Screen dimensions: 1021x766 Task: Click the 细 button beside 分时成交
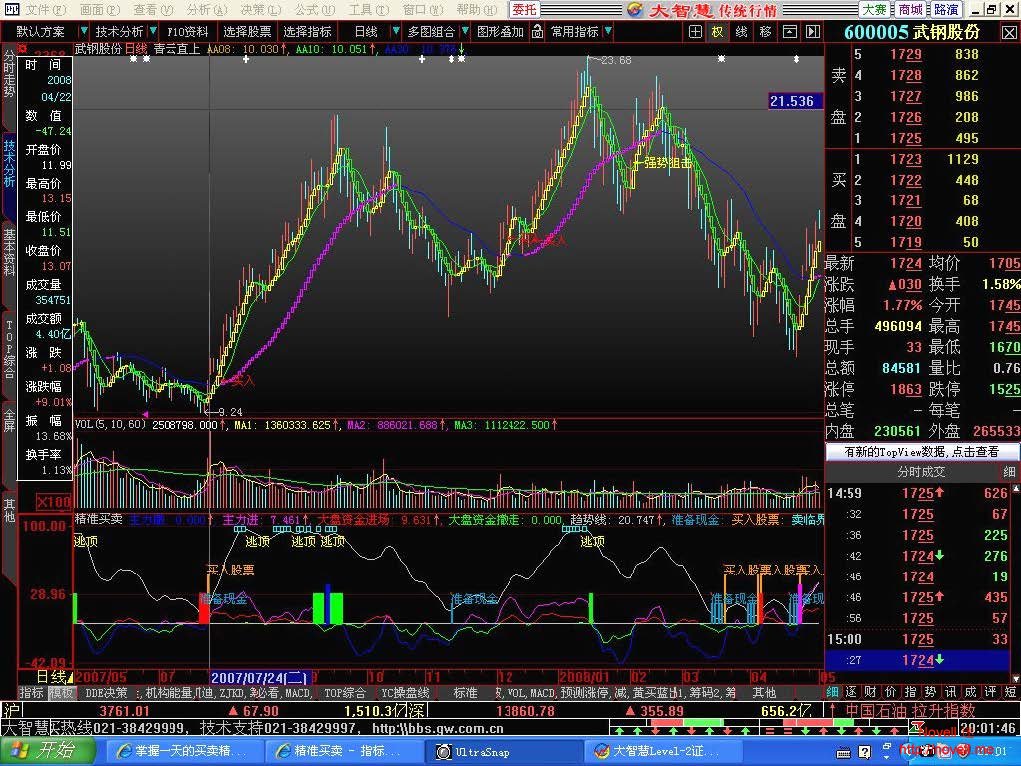tap(1009, 472)
